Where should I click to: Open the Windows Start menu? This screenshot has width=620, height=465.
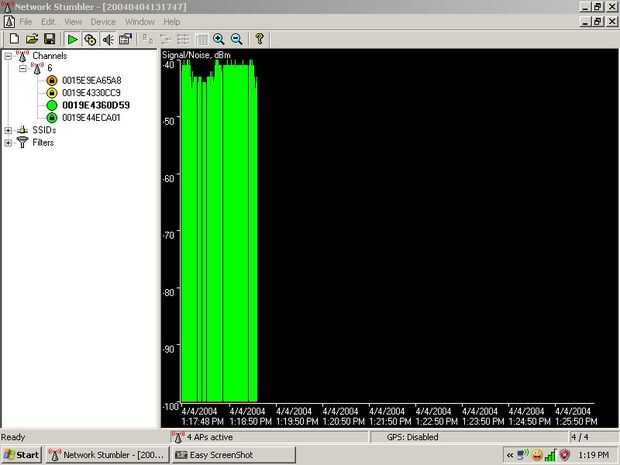[21, 455]
